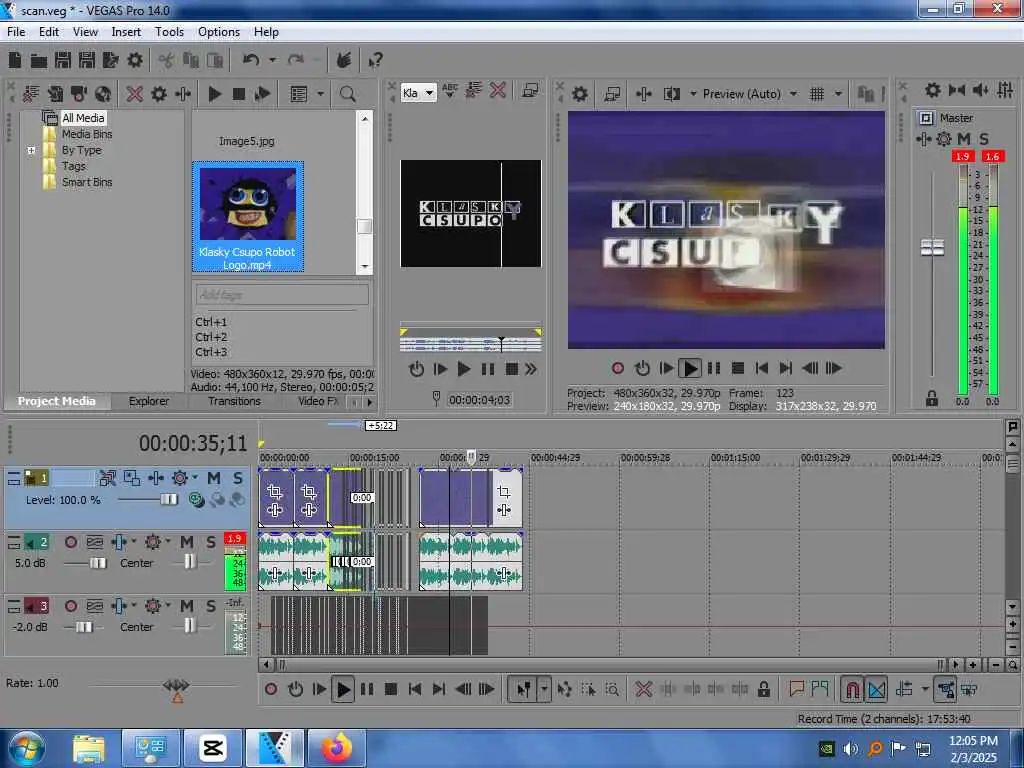Open the Views dropdown arrow in Project Media
This screenshot has height=768, width=1024.
[x=320, y=94]
